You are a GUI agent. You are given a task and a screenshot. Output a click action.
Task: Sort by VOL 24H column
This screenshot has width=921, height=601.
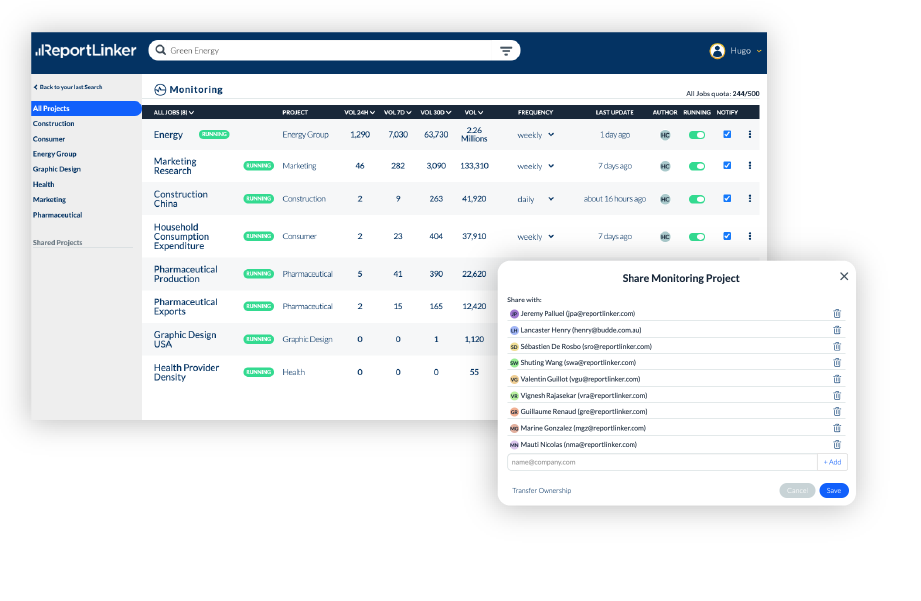click(359, 112)
